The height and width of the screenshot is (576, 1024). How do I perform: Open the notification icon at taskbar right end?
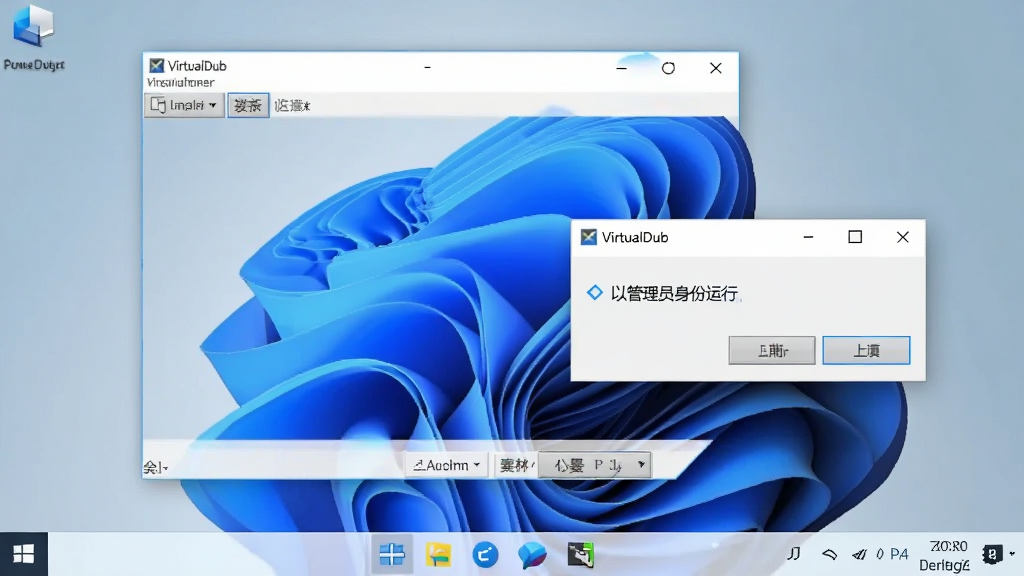[x=992, y=554]
